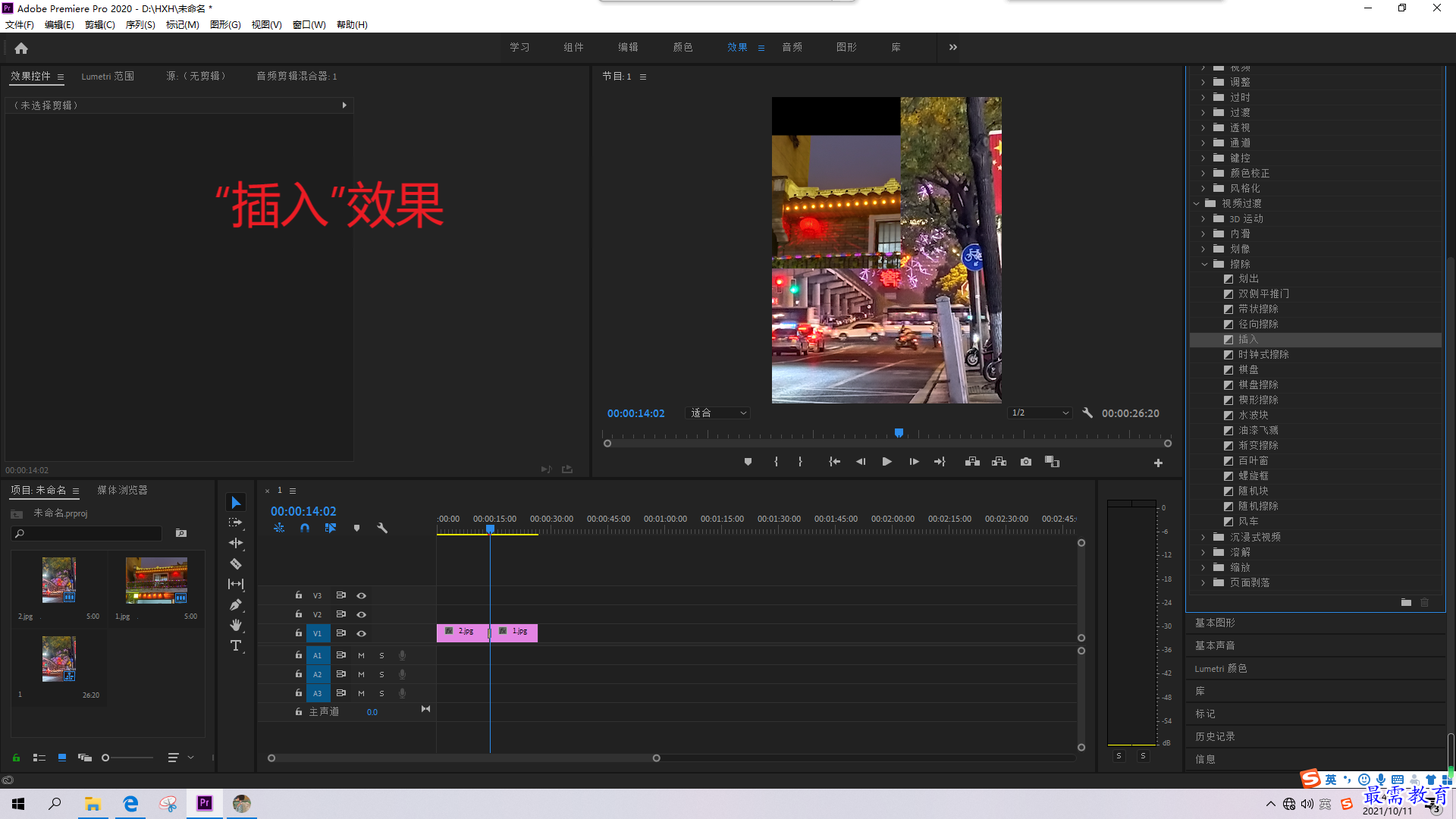Toggle V1 track output eye
The width and height of the screenshot is (1456, 819).
click(x=362, y=633)
